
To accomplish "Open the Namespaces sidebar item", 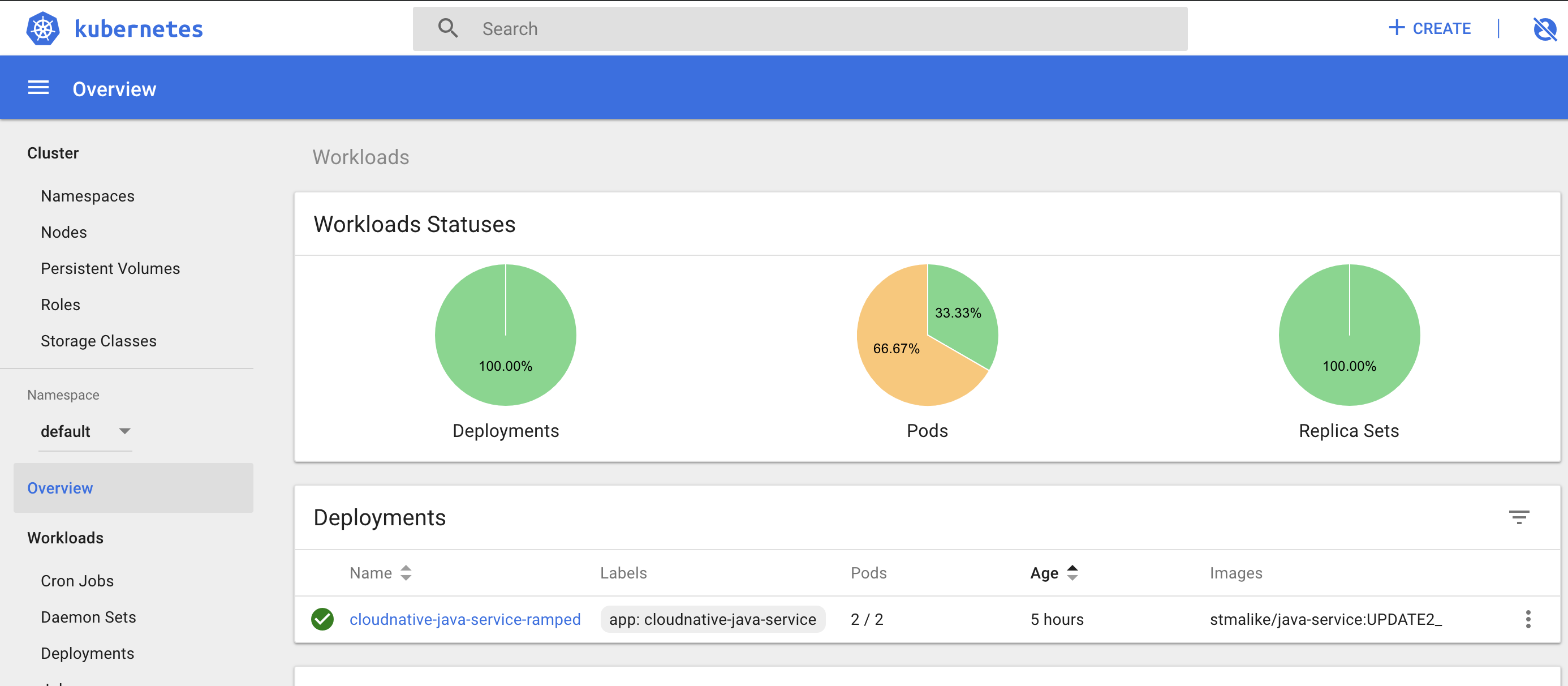I will coord(88,196).
